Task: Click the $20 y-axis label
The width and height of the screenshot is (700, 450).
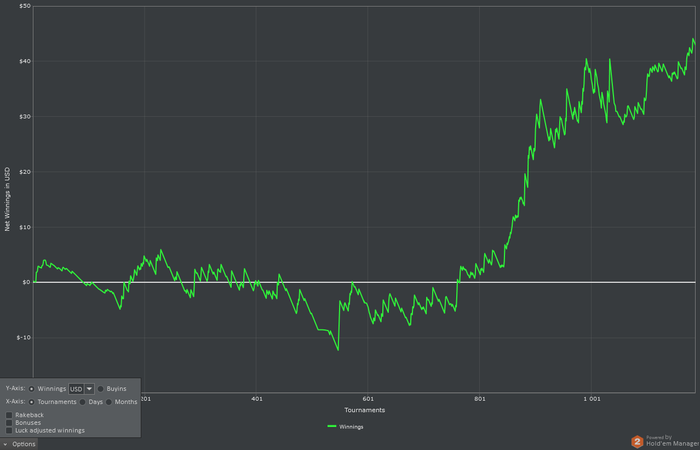Action: pos(24,172)
